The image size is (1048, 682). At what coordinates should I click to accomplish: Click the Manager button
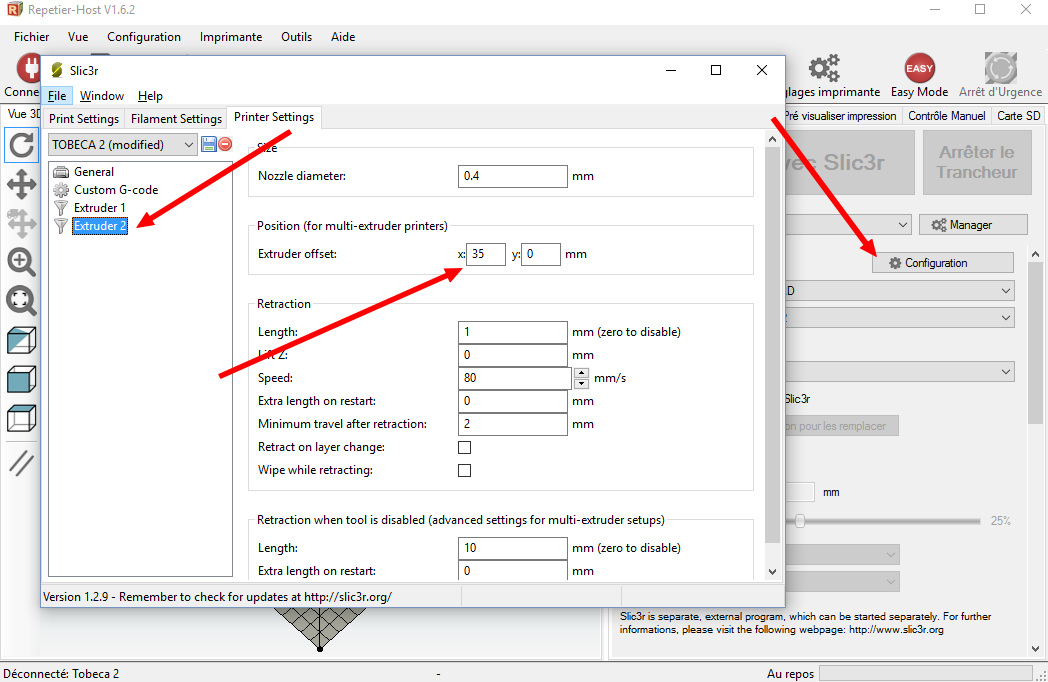(973, 225)
